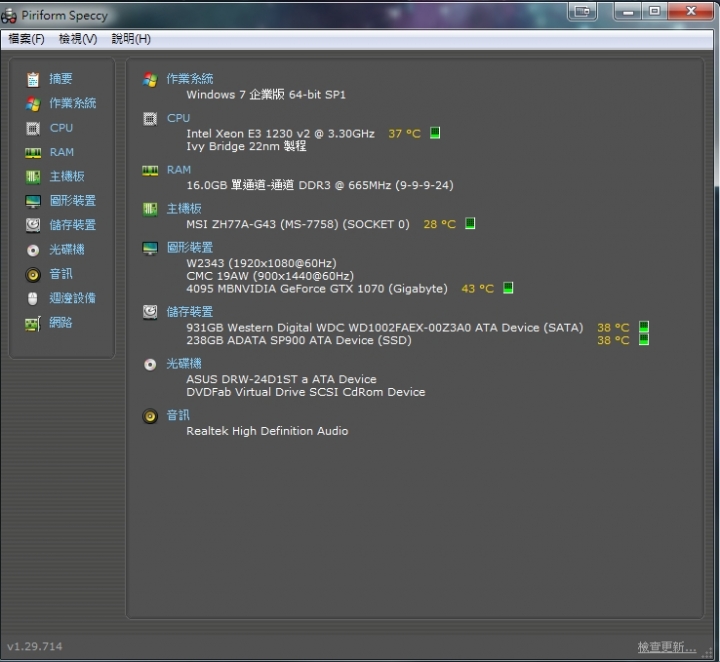Viewport: 720px width, 662px height.
Task: Open the 光碟機 heading link in the summary
Action: 184,364
